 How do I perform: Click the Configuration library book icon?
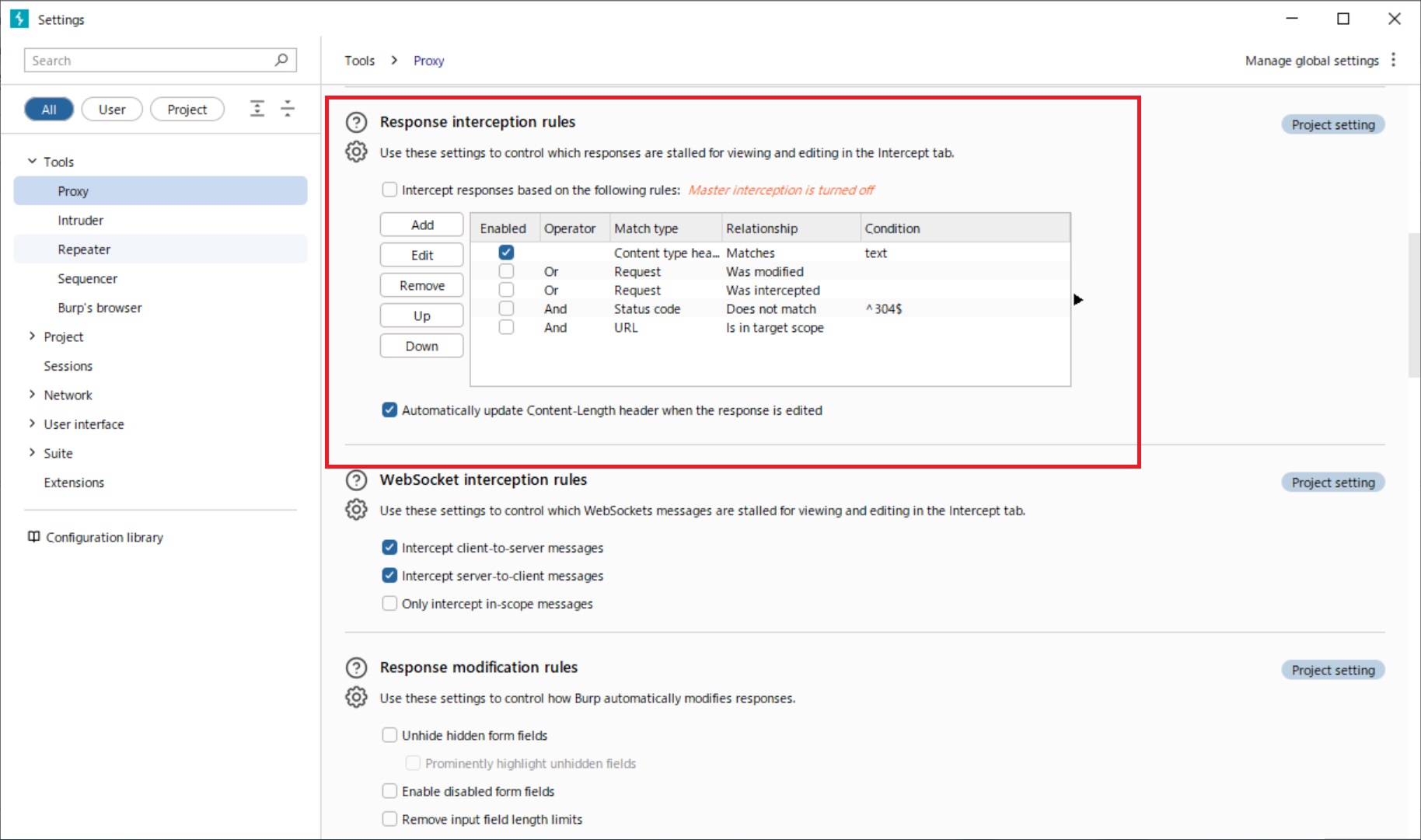pyautogui.click(x=33, y=537)
